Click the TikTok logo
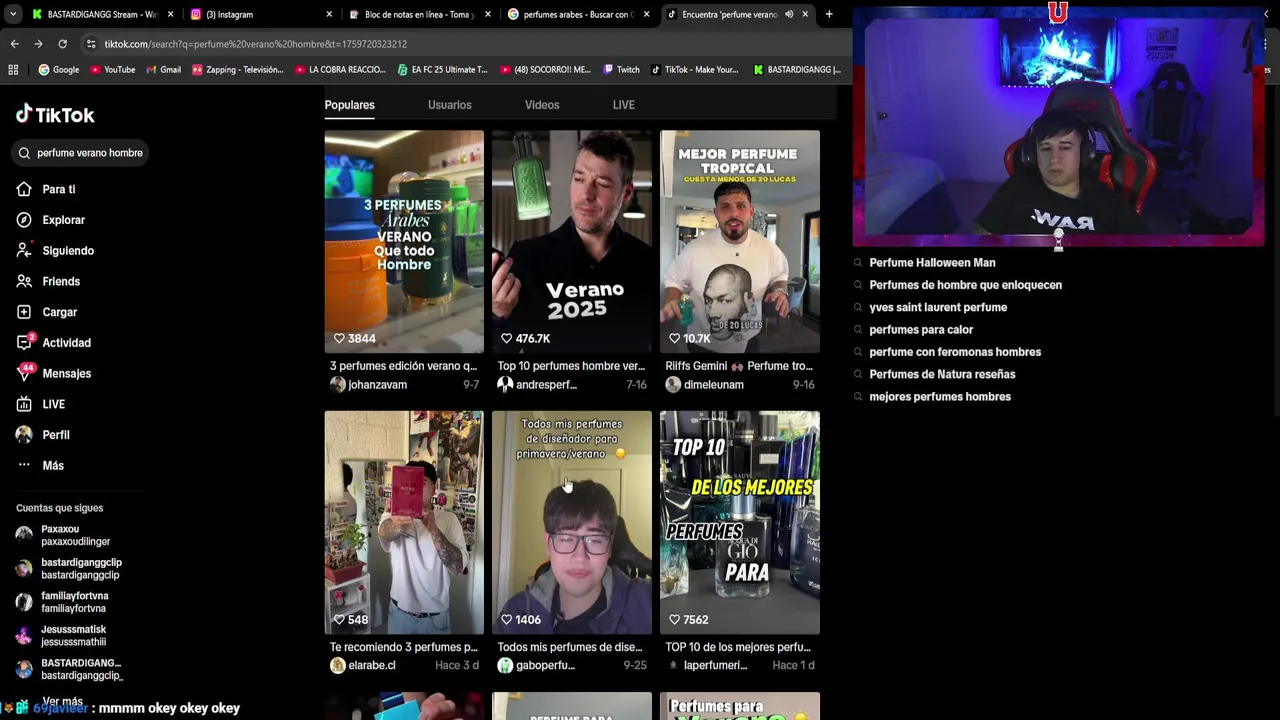Viewport: 1280px width, 720px height. tap(55, 114)
